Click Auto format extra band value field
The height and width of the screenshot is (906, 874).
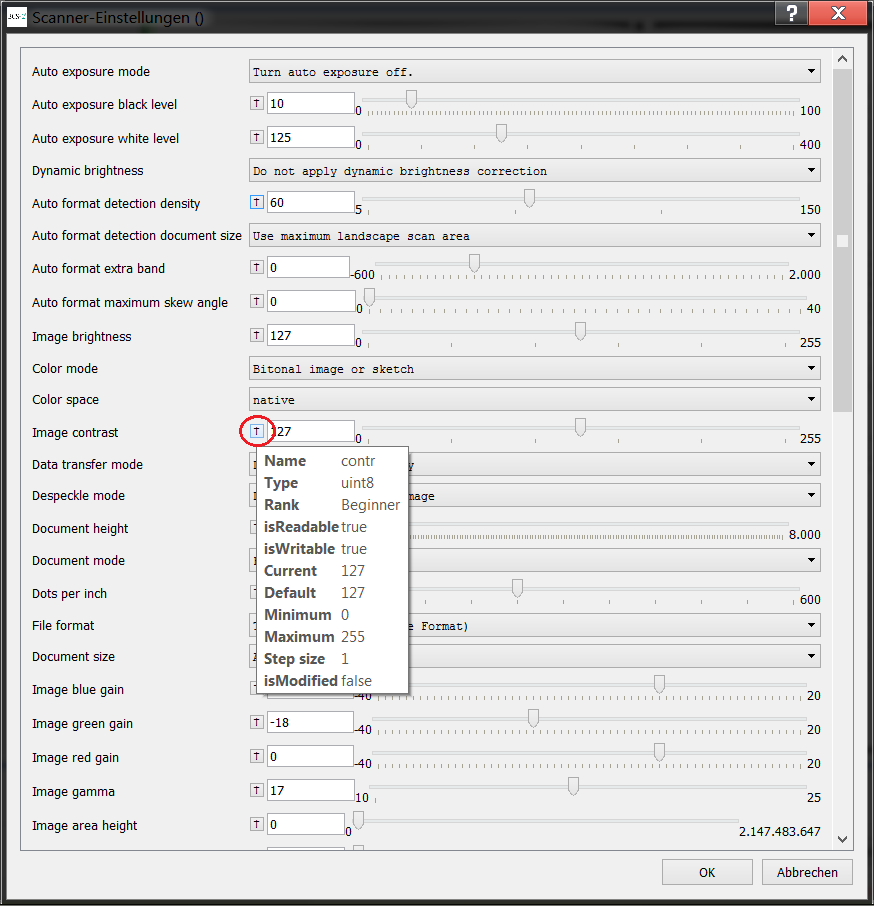coord(308,267)
